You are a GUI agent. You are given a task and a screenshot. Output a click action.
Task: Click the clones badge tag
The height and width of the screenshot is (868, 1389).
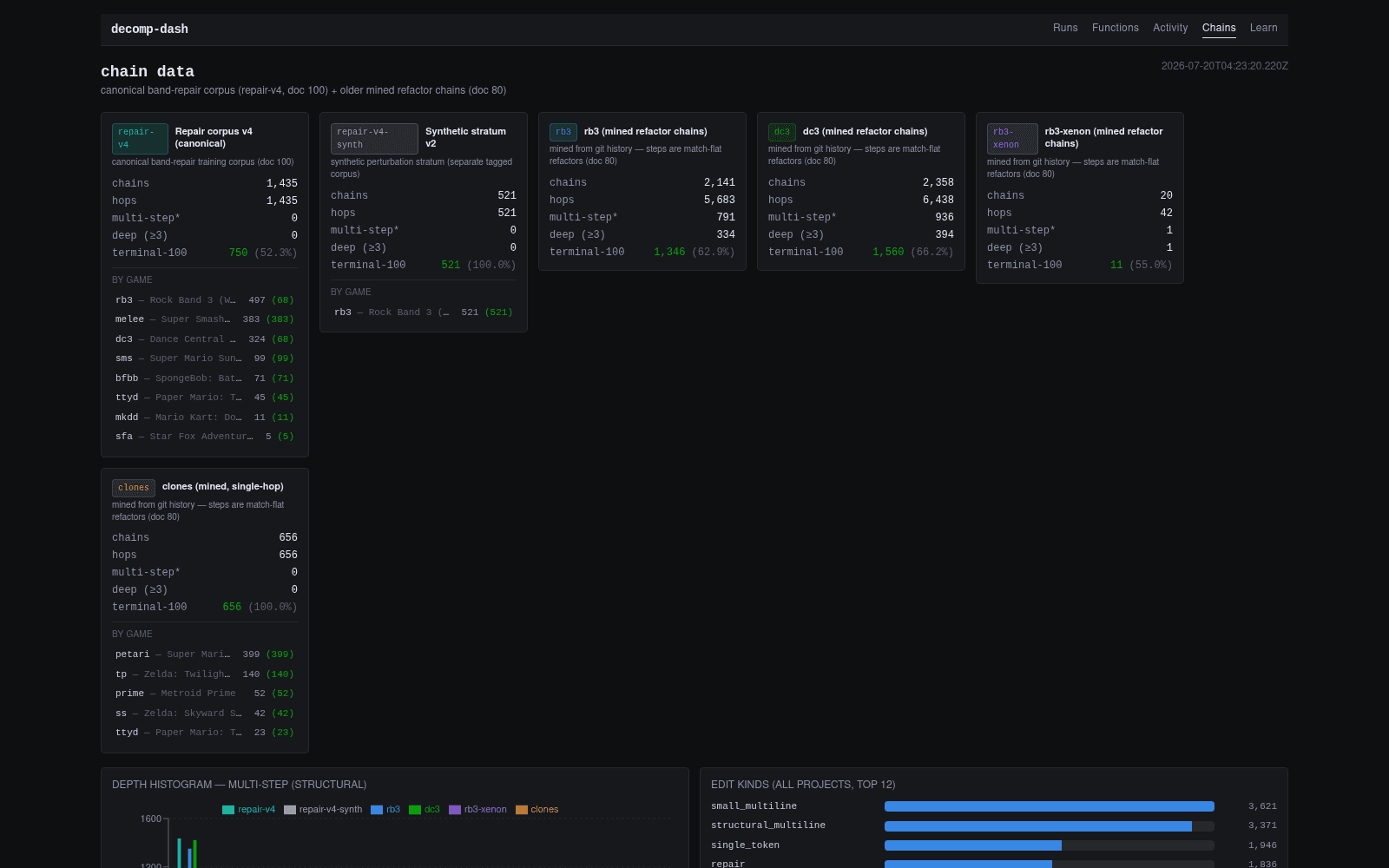pyautogui.click(x=134, y=487)
